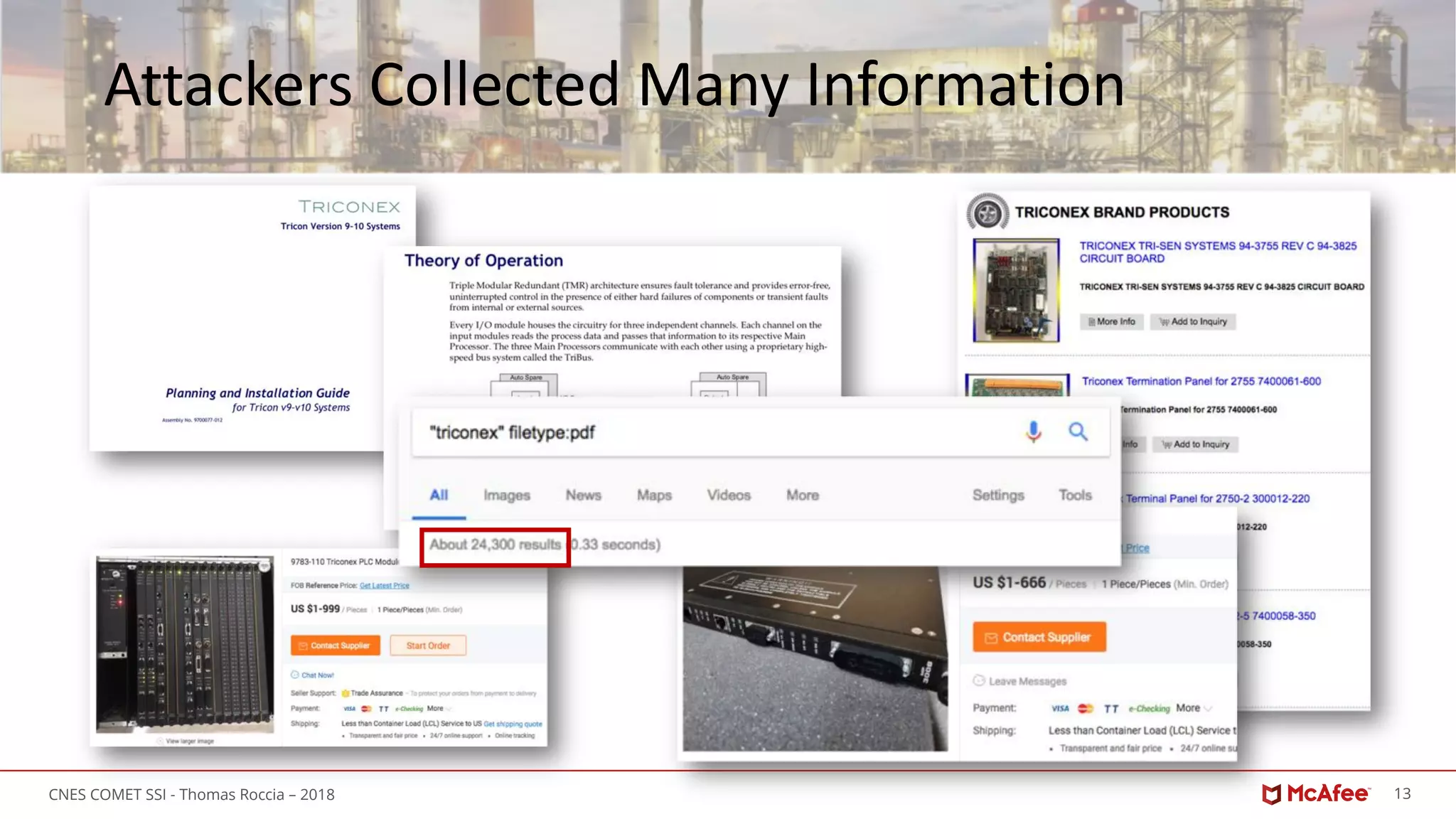Click the slide number 13
Viewport: 1456px width, 819px height.
click(1402, 793)
